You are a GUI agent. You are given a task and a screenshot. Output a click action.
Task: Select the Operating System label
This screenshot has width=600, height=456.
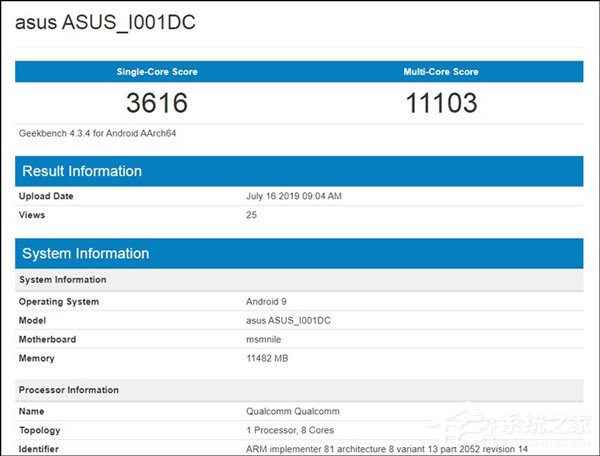point(59,301)
